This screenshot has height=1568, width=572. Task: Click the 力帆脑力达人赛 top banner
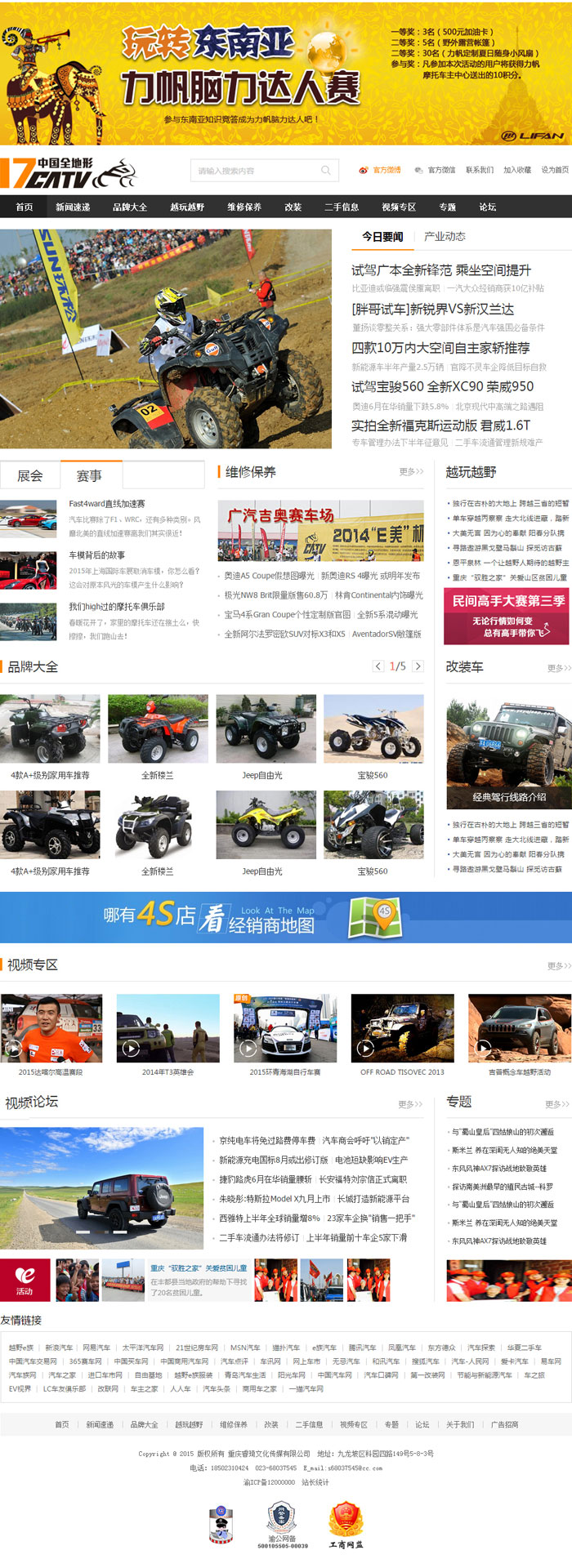[x=286, y=73]
